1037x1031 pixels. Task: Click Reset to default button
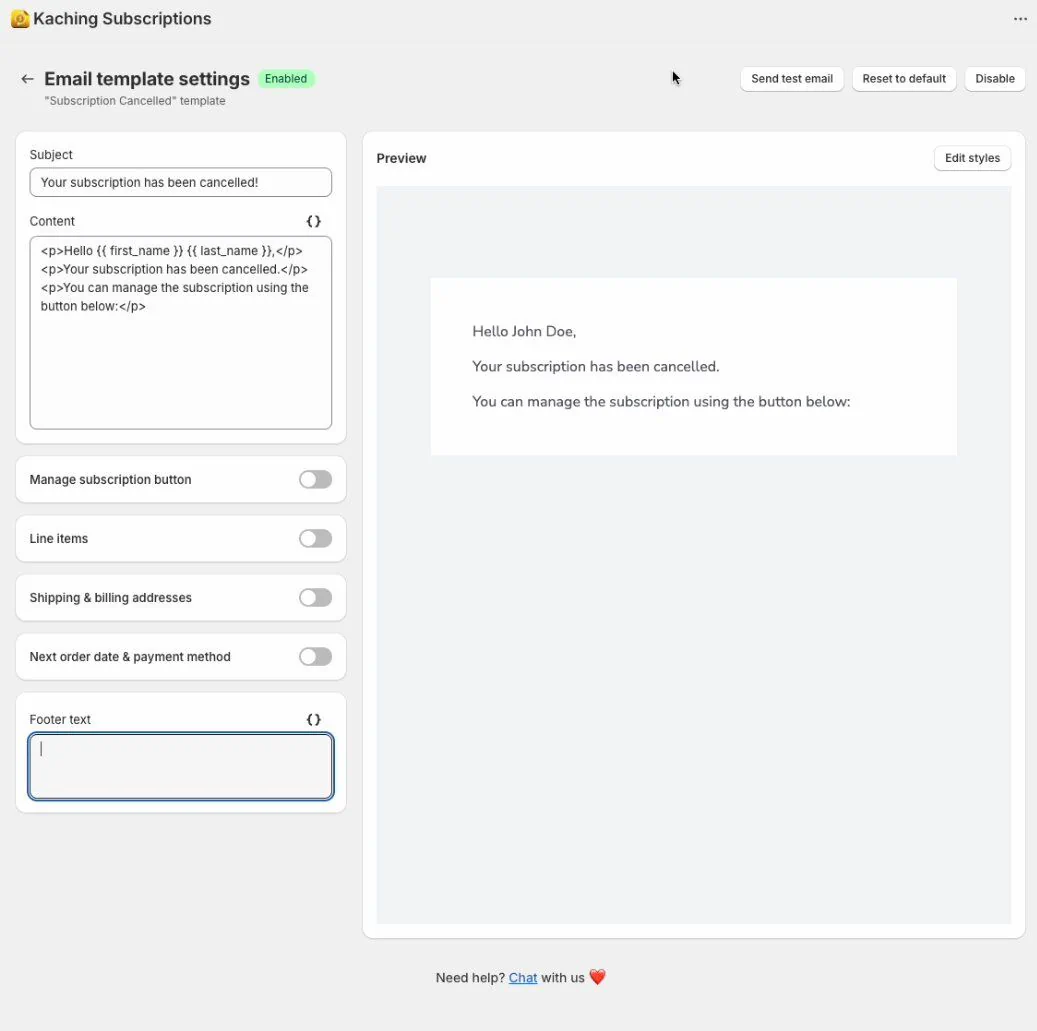pos(904,79)
